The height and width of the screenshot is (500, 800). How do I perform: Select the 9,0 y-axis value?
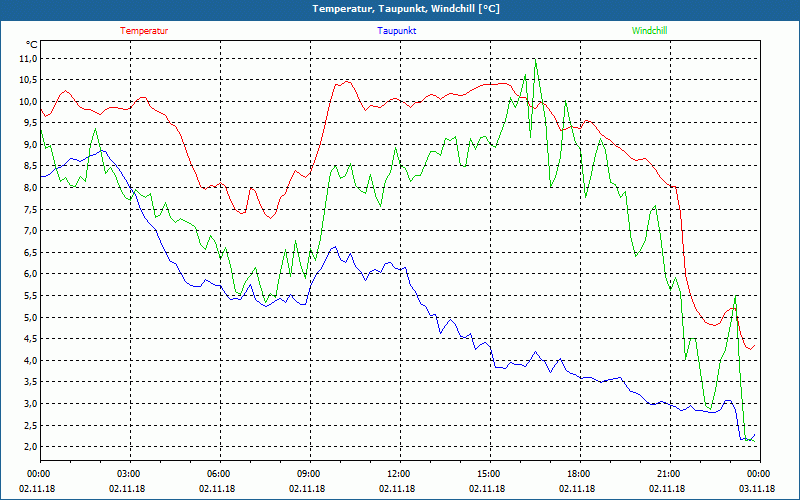[30, 145]
